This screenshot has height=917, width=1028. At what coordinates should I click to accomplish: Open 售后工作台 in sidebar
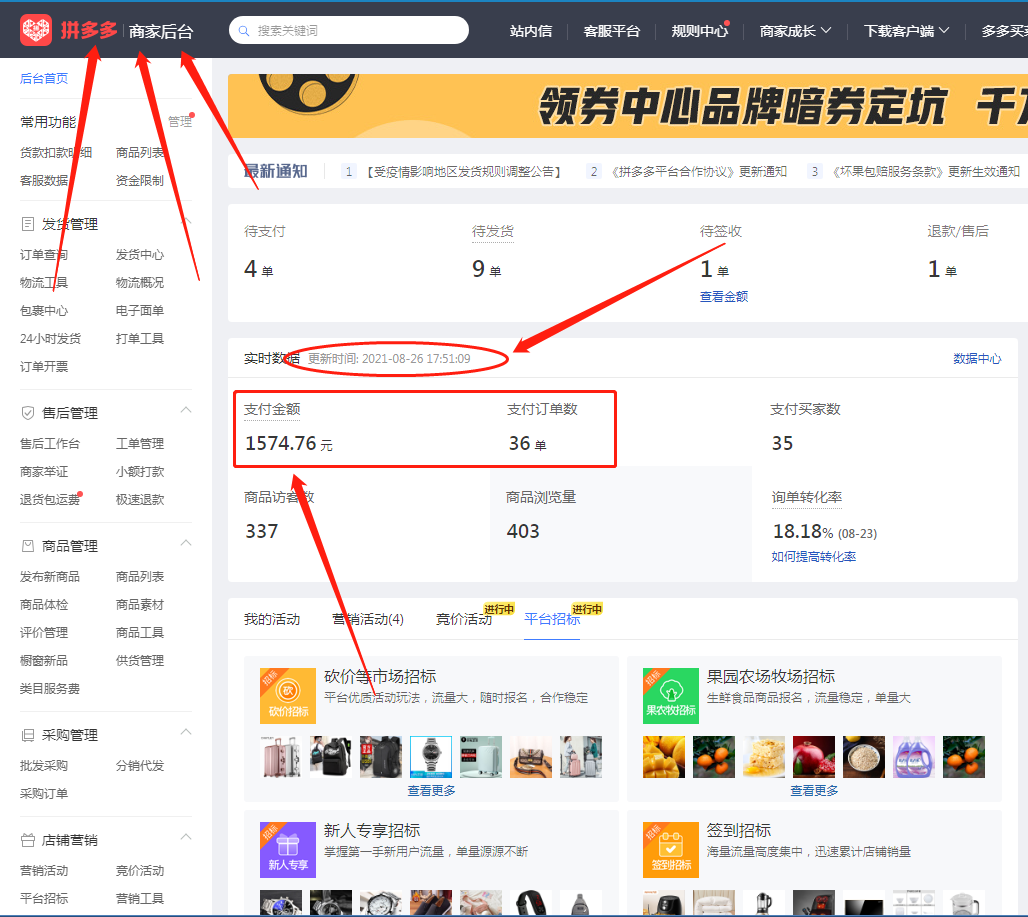pos(50,444)
